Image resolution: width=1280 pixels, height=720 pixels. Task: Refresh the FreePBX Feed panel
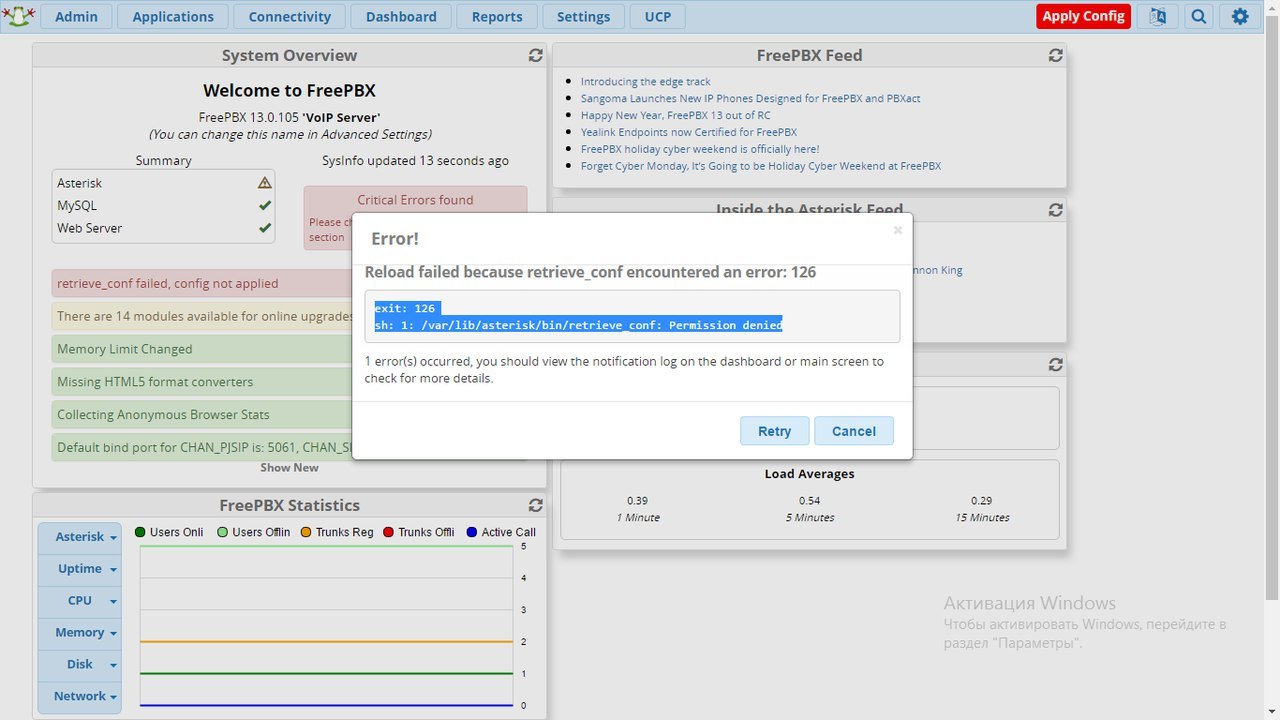point(1055,55)
